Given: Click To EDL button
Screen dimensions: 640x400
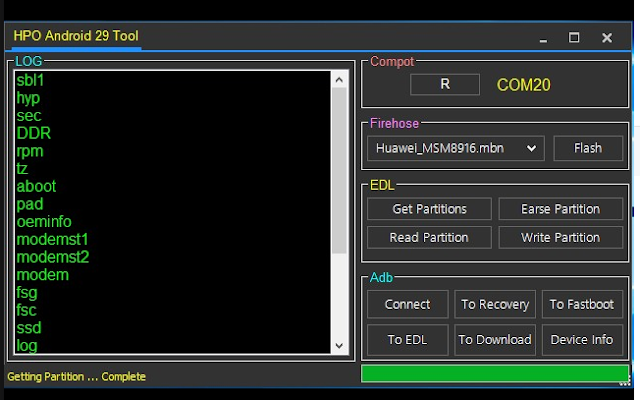Looking at the screenshot, I should (407, 340).
